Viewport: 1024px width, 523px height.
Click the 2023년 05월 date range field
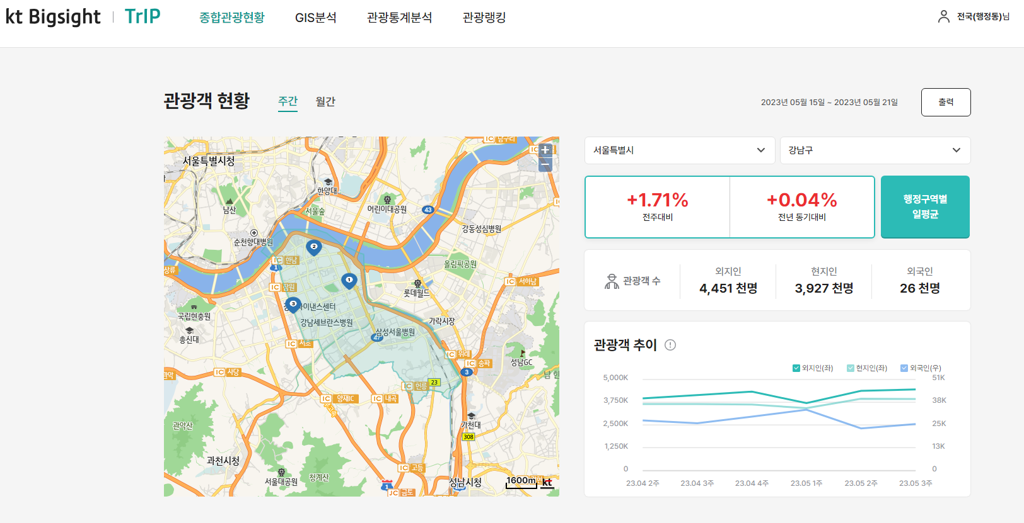tap(829, 102)
